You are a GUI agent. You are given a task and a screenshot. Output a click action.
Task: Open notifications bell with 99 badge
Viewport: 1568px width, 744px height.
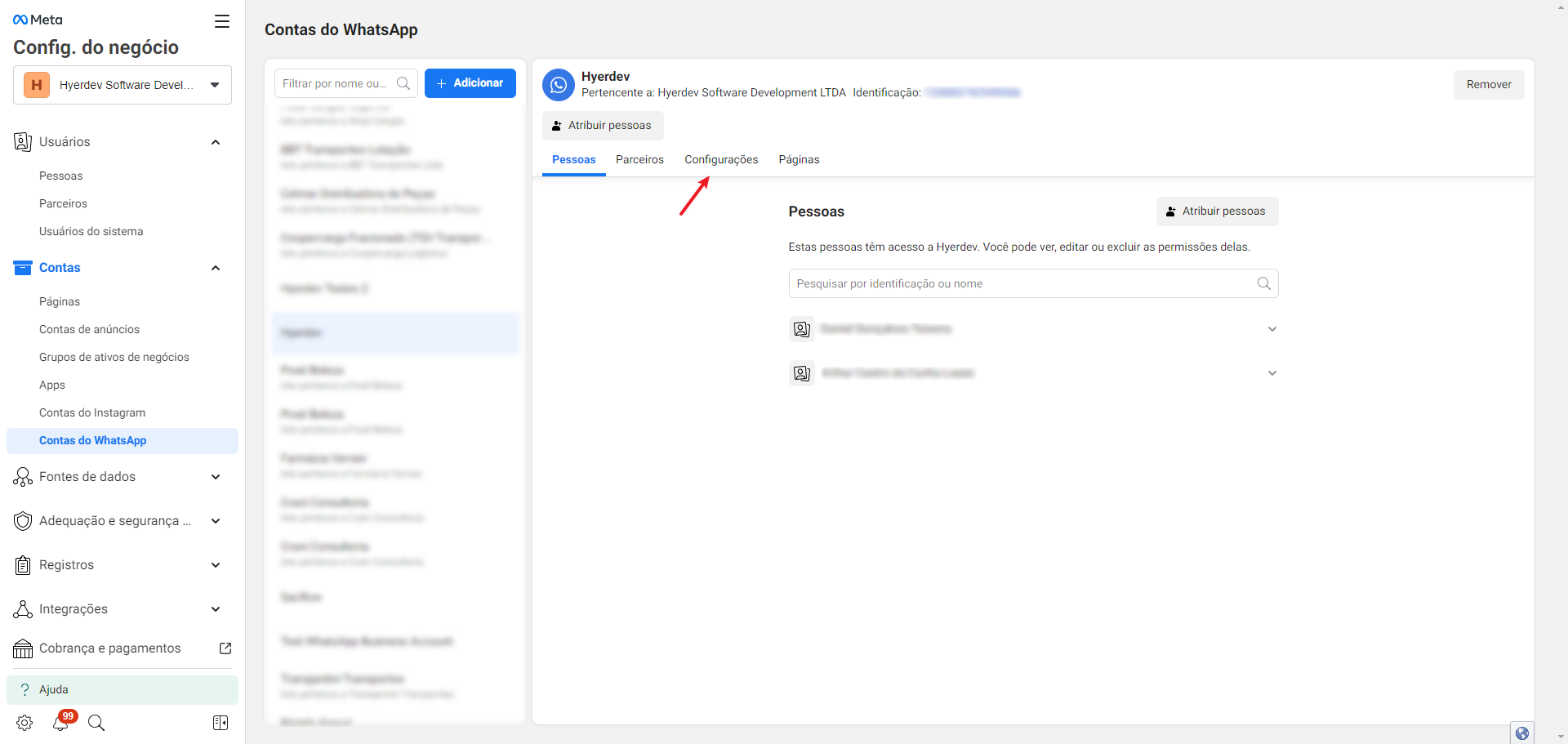click(x=61, y=722)
